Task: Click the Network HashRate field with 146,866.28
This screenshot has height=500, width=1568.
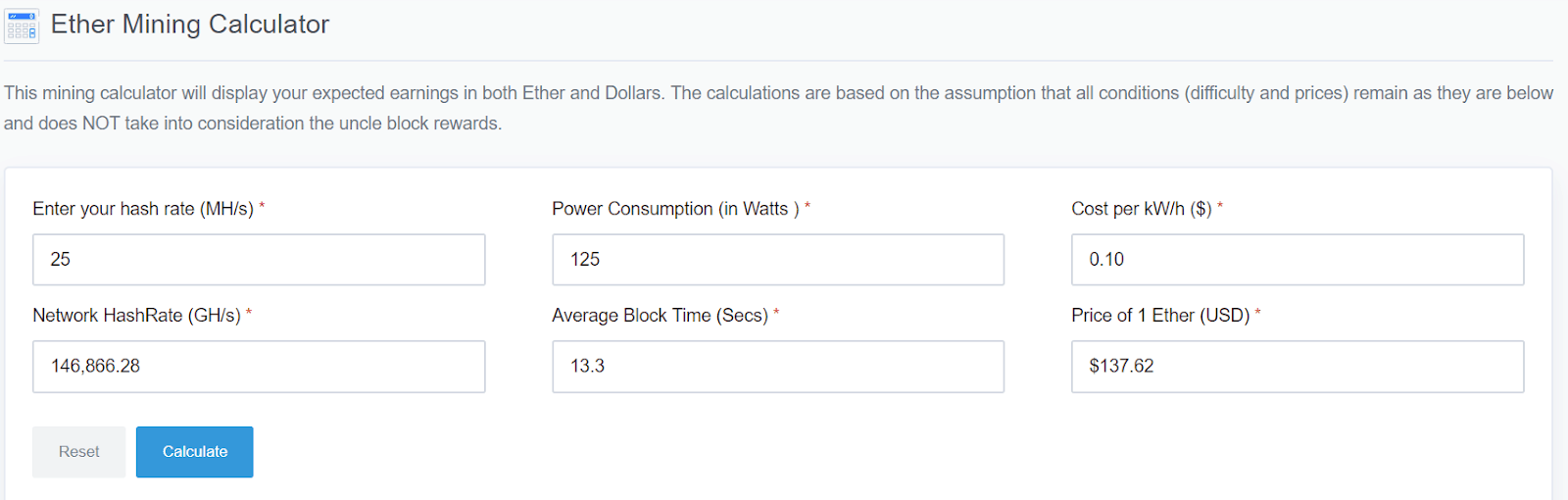Action: pyautogui.click(x=259, y=367)
